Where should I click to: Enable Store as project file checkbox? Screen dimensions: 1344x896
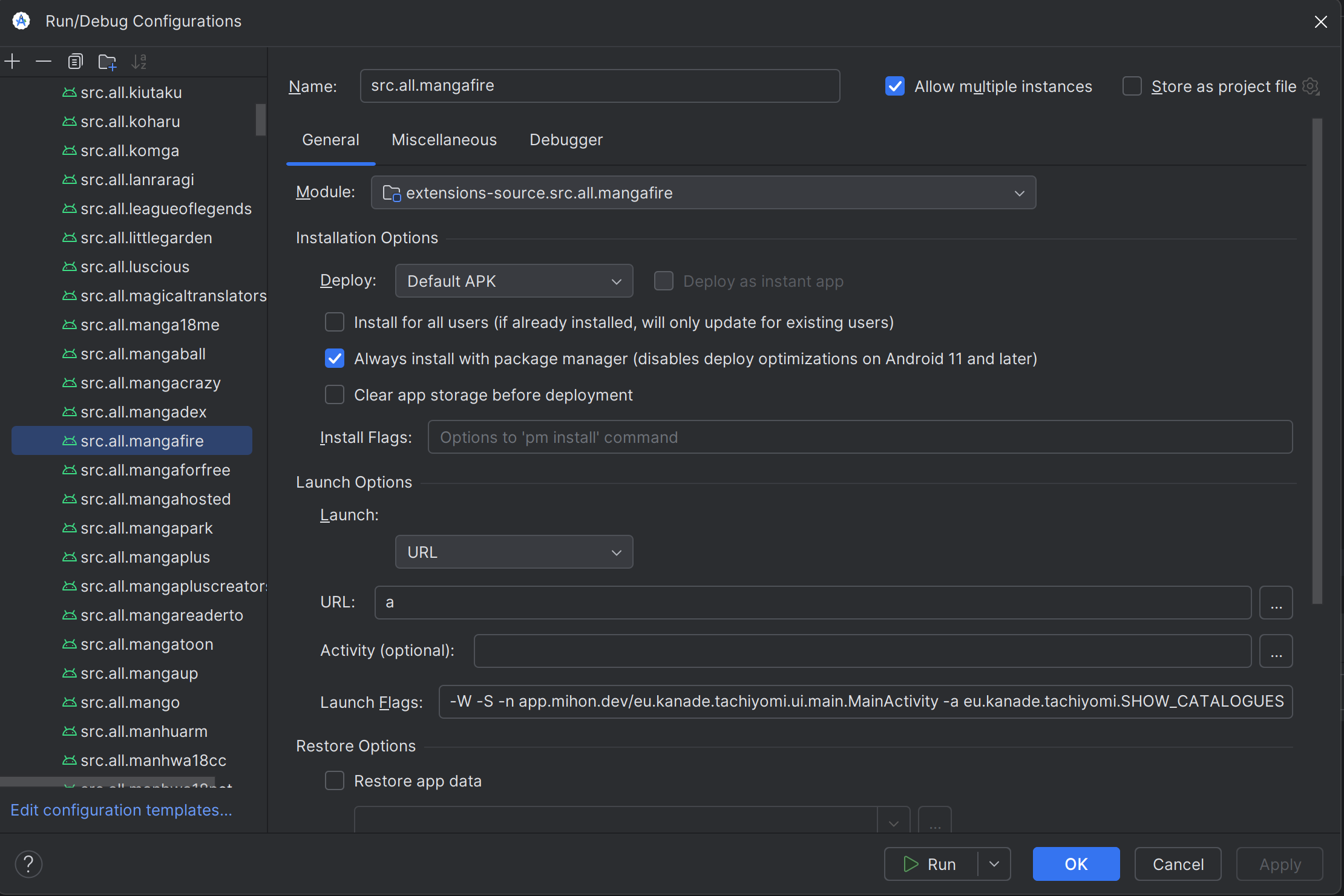coord(1132,87)
